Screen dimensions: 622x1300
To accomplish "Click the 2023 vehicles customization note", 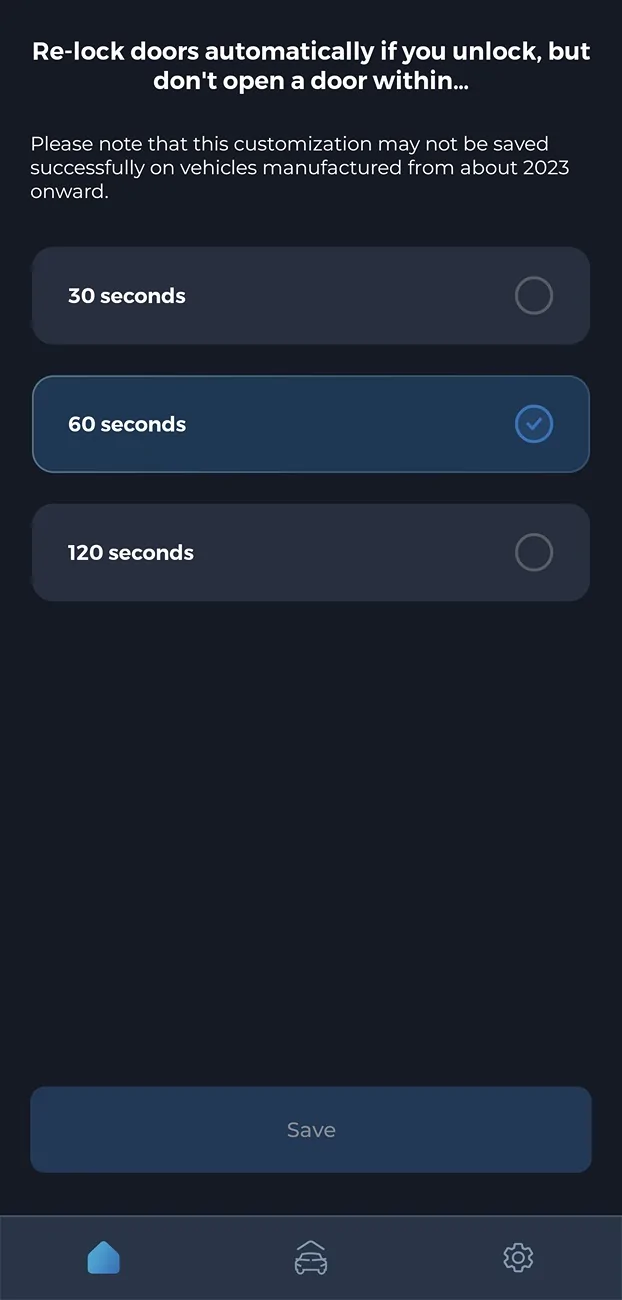I will click(300, 167).
